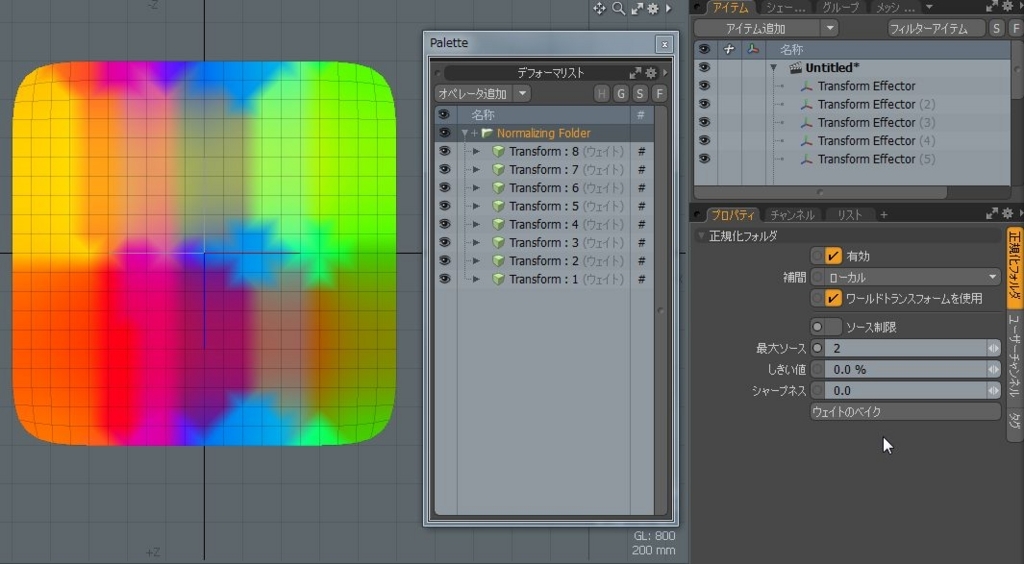
Task: Click the S button in deformer list
Action: coord(639,93)
